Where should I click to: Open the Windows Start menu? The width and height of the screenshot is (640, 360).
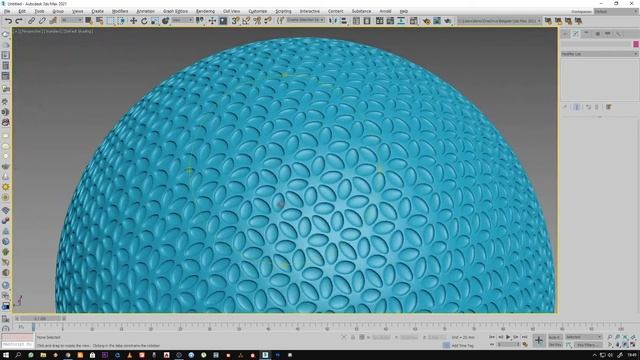(6, 355)
